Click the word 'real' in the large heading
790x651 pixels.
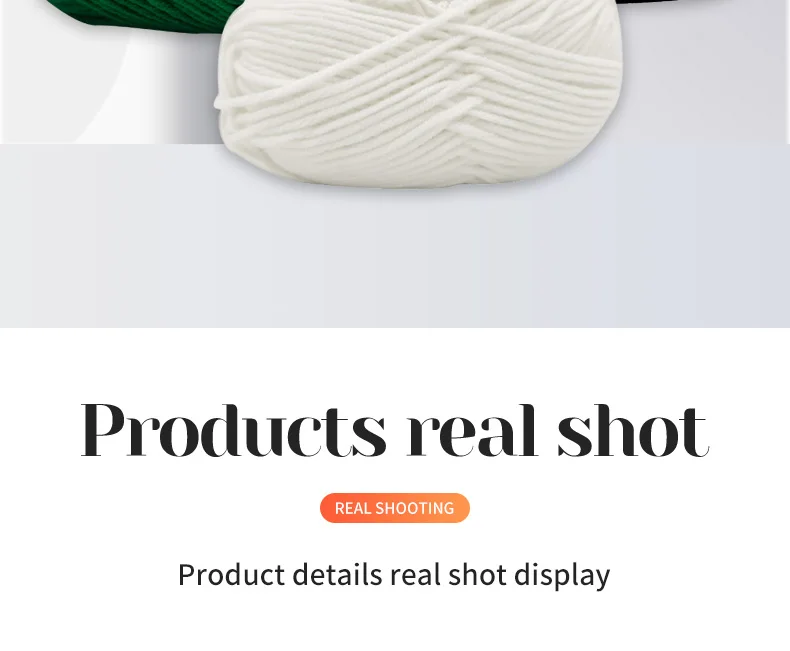tap(472, 431)
